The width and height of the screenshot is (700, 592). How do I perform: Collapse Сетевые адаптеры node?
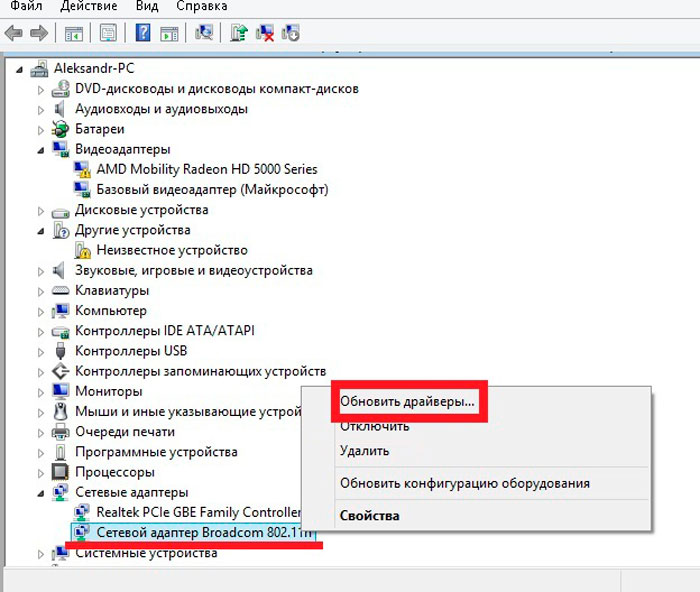coord(41,493)
